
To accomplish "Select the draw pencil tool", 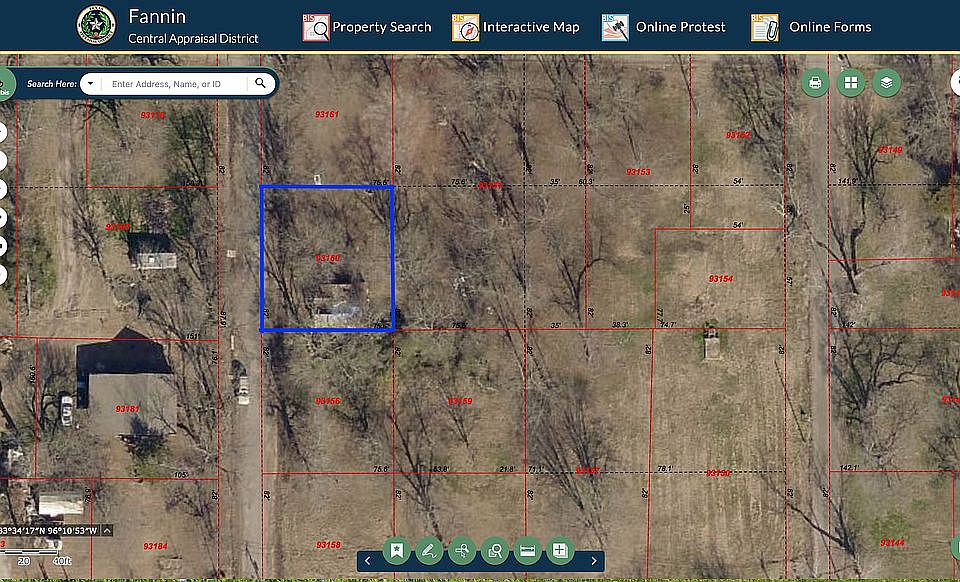I will (x=429, y=551).
